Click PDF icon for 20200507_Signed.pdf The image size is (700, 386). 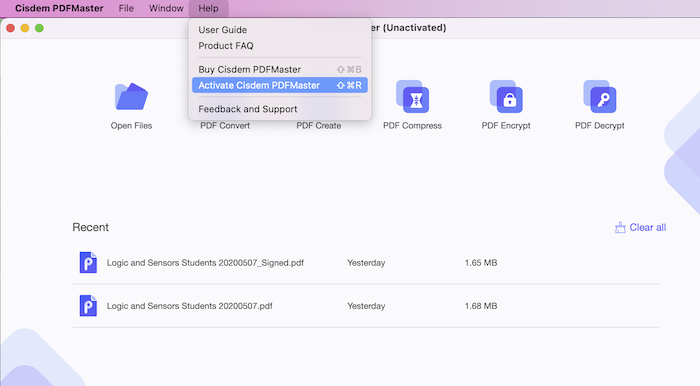coord(88,262)
